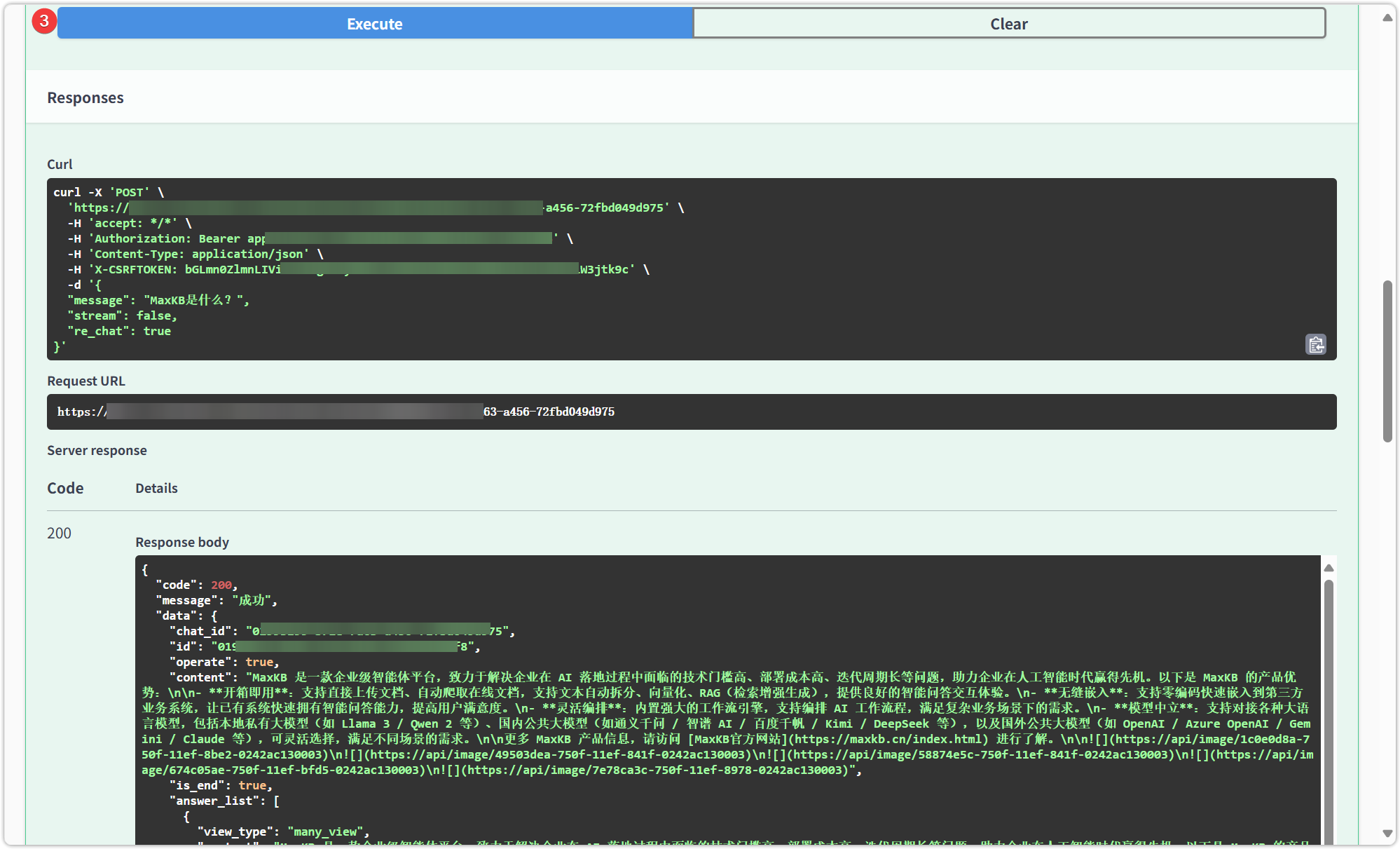Click the response body scroll-up arrow
This screenshot has width=1400, height=849.
[x=1328, y=568]
